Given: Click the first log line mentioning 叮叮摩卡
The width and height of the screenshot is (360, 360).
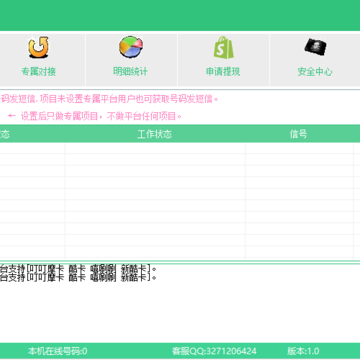Looking at the screenshot, I should click(x=78, y=268).
